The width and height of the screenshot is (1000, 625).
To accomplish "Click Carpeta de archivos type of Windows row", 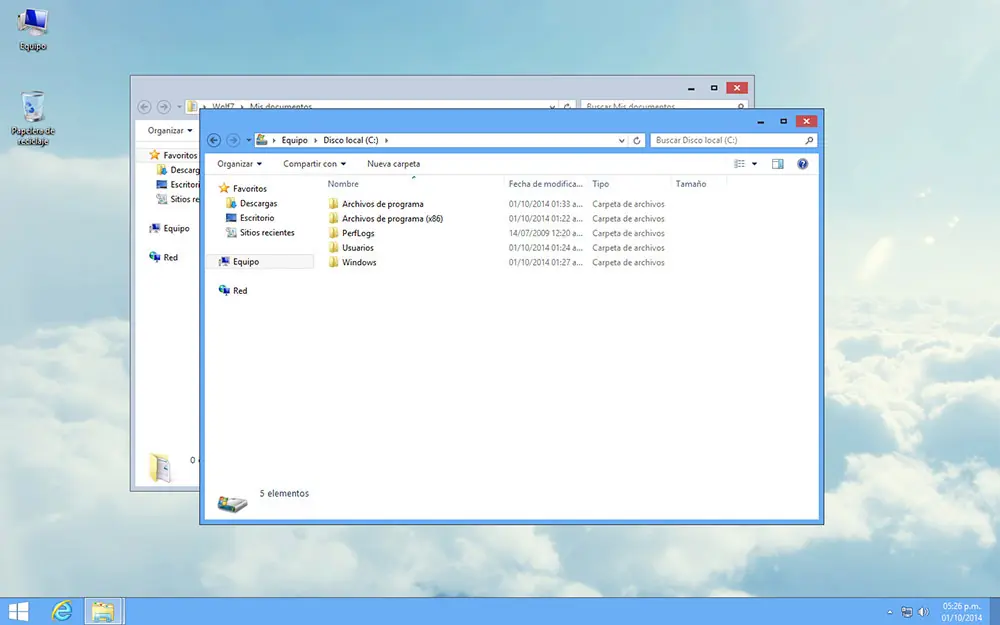I will point(628,263).
